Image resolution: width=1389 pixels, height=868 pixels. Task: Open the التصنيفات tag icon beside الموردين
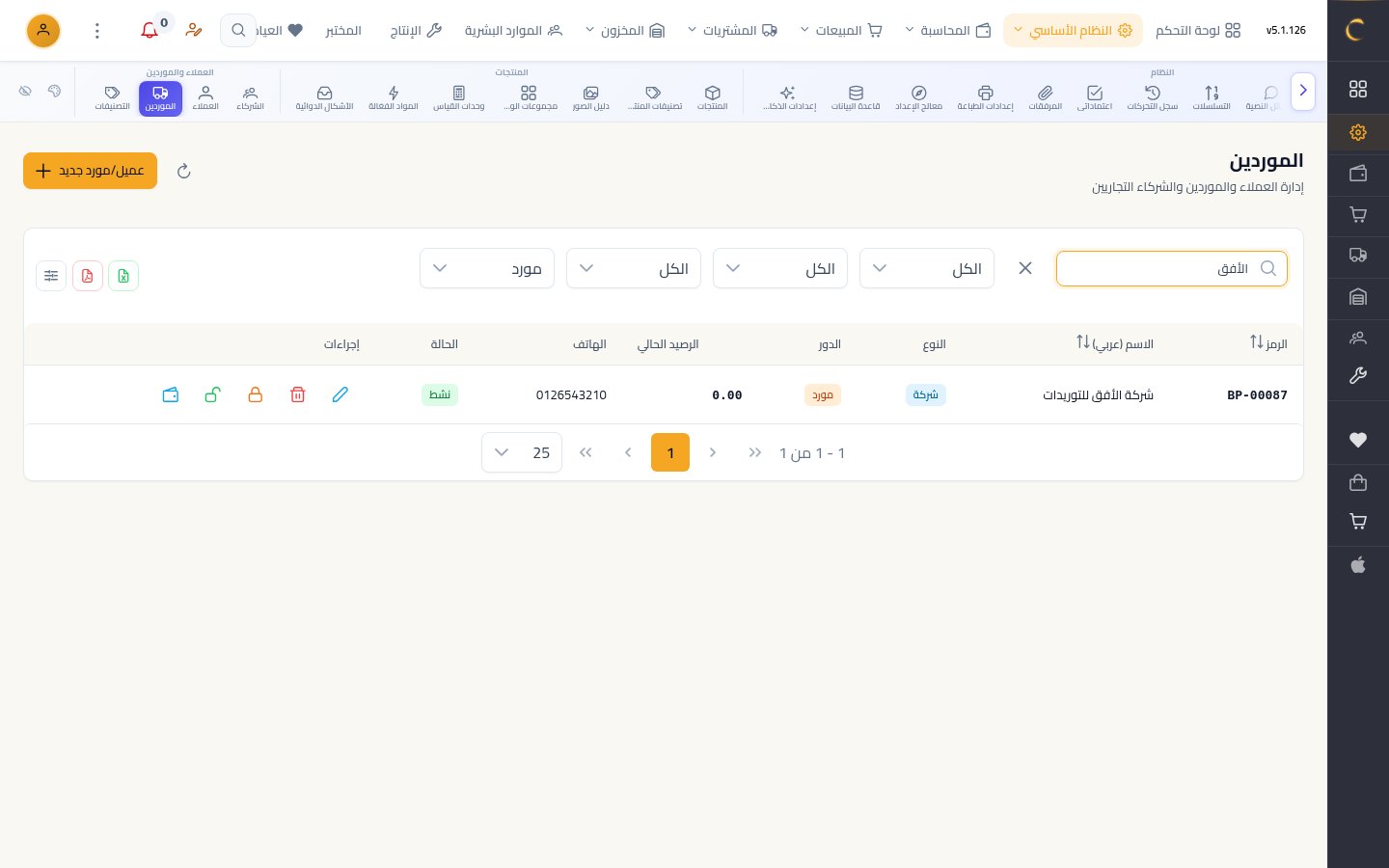113,97
